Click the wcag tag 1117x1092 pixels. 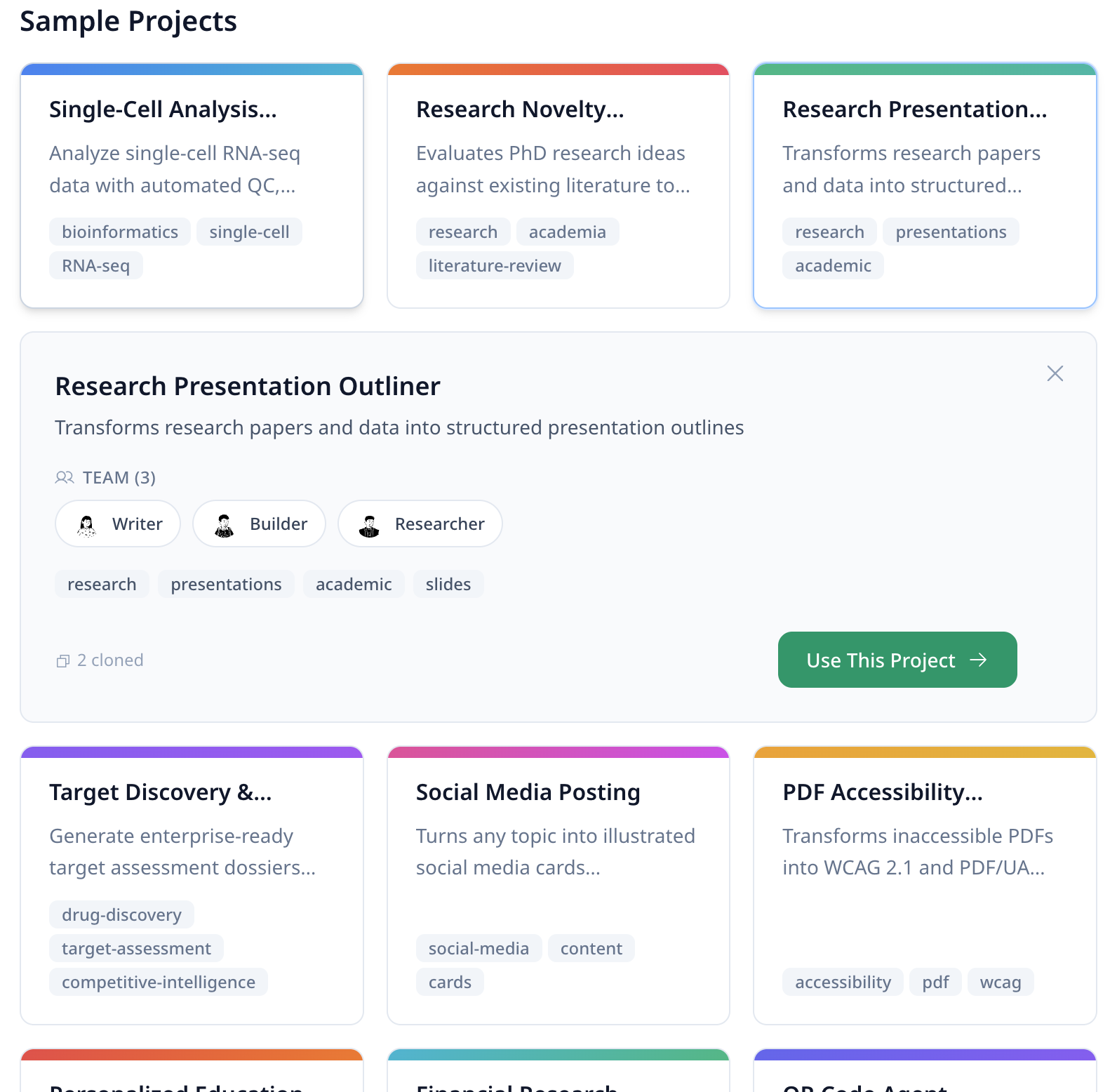coord(1000,983)
